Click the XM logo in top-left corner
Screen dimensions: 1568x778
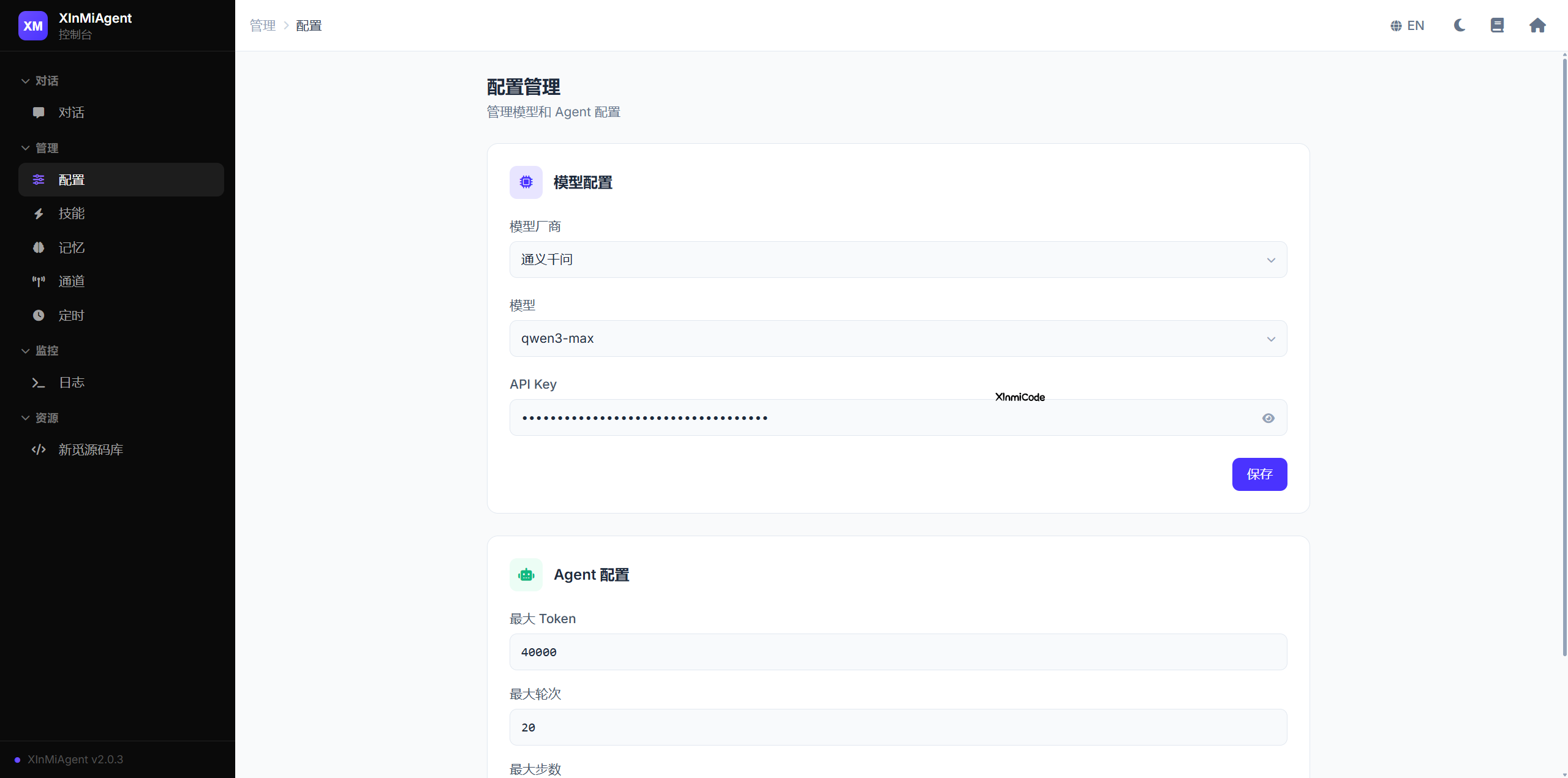click(x=33, y=25)
